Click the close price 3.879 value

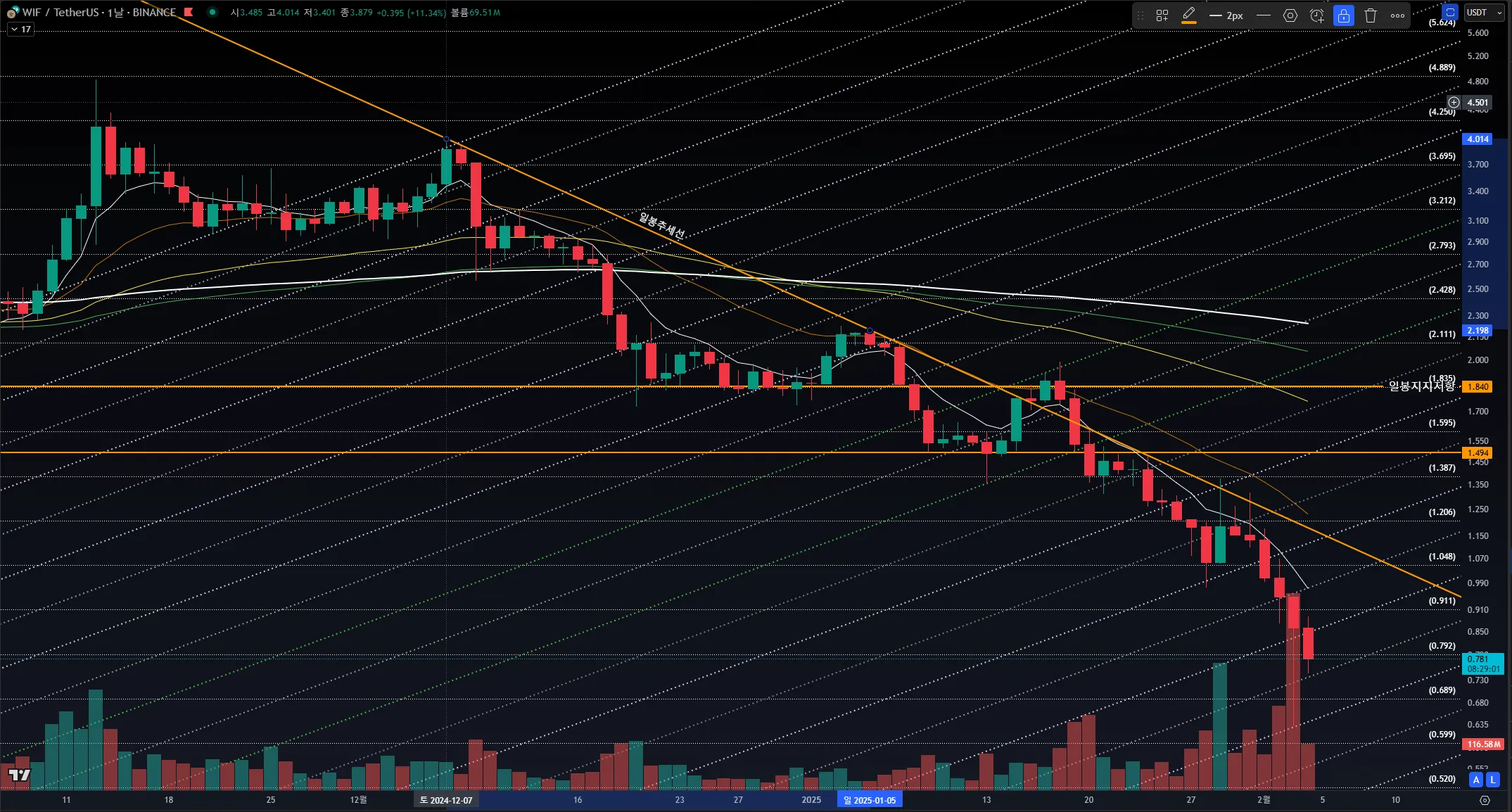pyautogui.click(x=361, y=13)
